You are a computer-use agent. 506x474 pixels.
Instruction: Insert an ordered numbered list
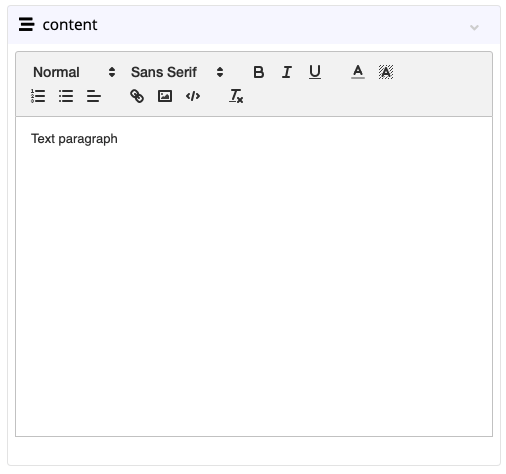pyautogui.click(x=38, y=96)
